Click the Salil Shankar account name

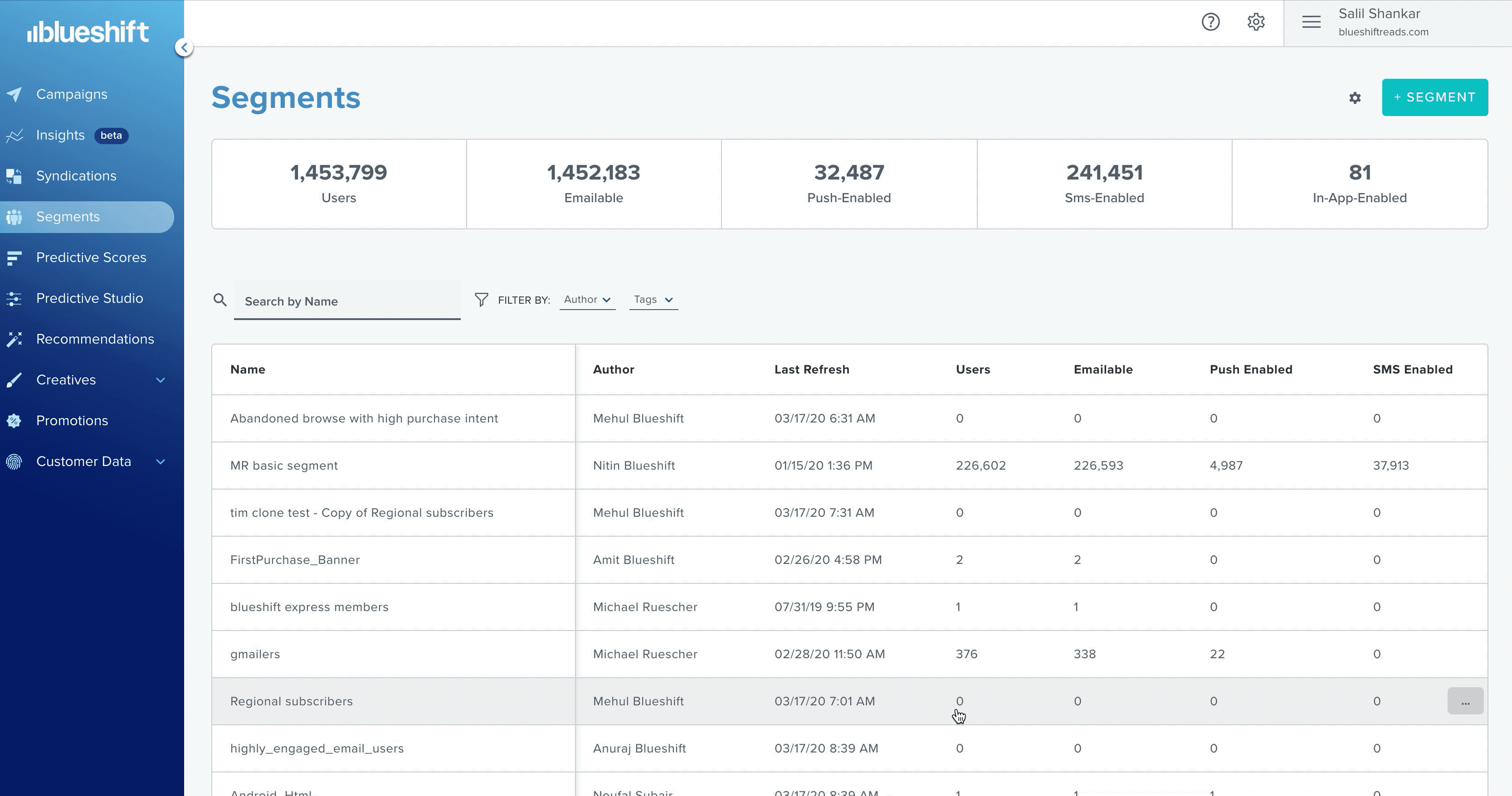coord(1379,14)
